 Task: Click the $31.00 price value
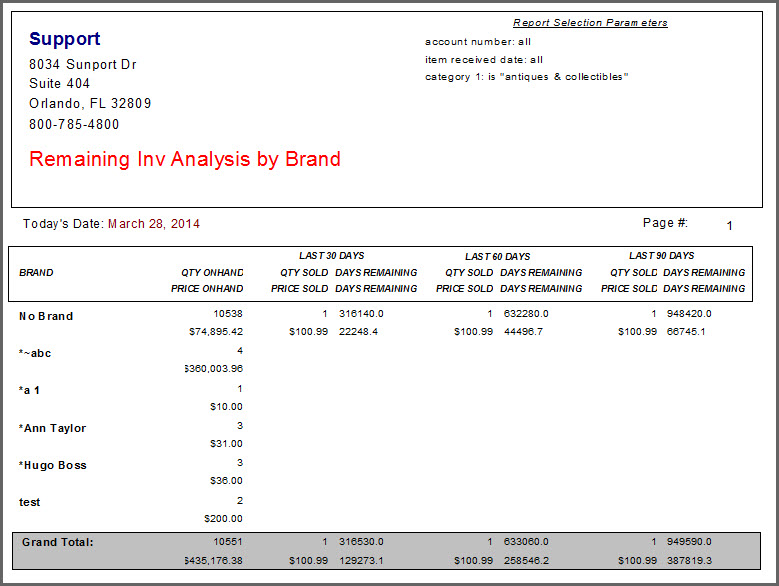(226, 444)
